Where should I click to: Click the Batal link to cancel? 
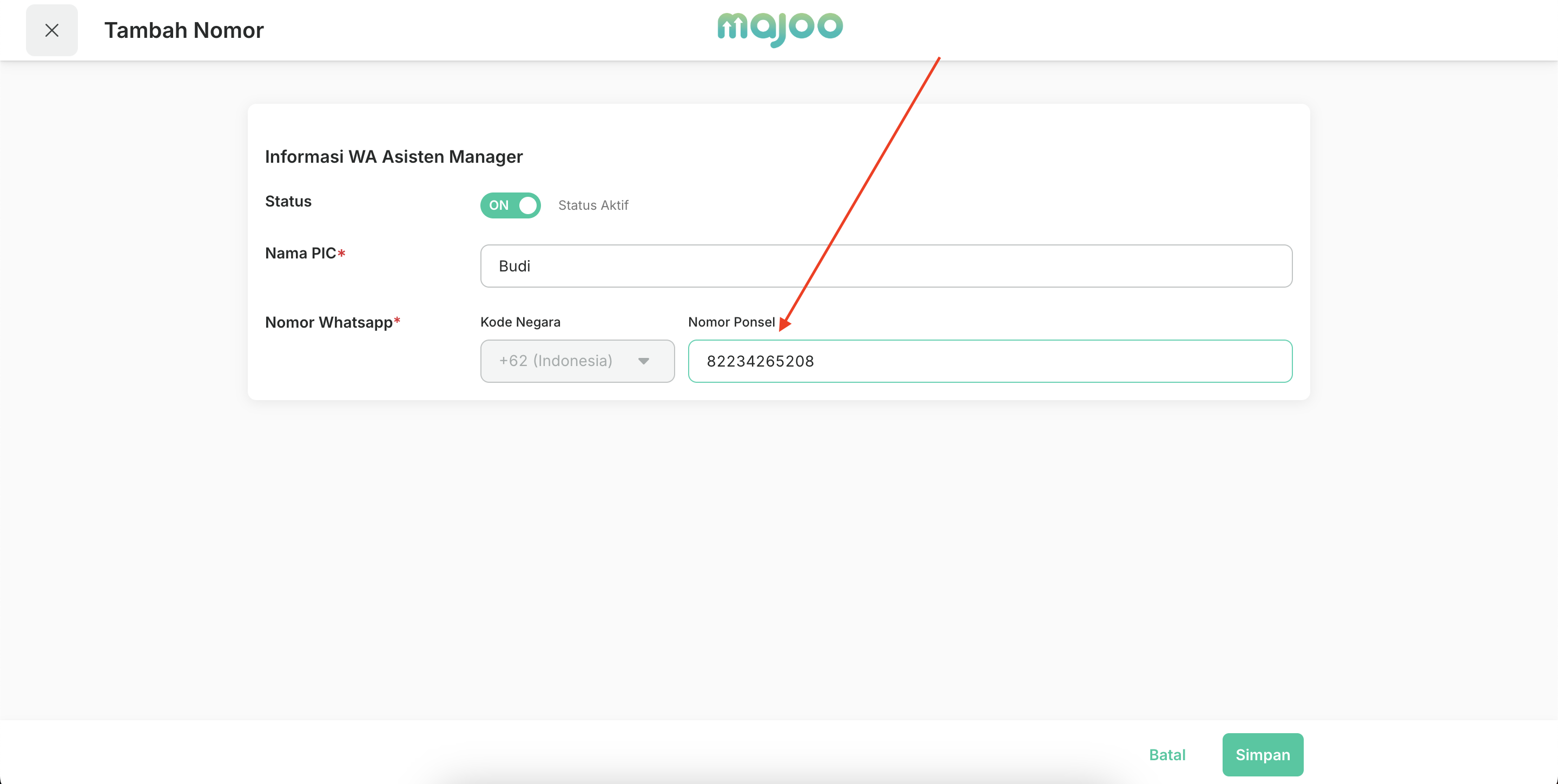(1167, 754)
